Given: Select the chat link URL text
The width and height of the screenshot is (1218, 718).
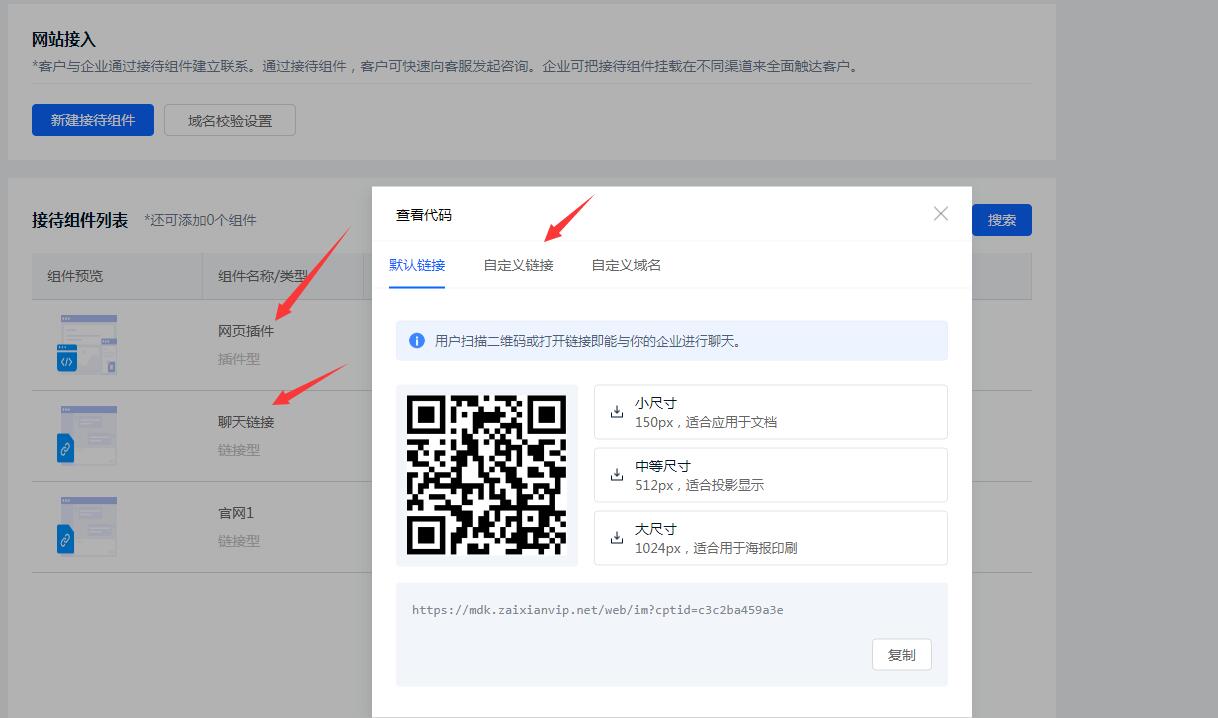Looking at the screenshot, I should (598, 610).
